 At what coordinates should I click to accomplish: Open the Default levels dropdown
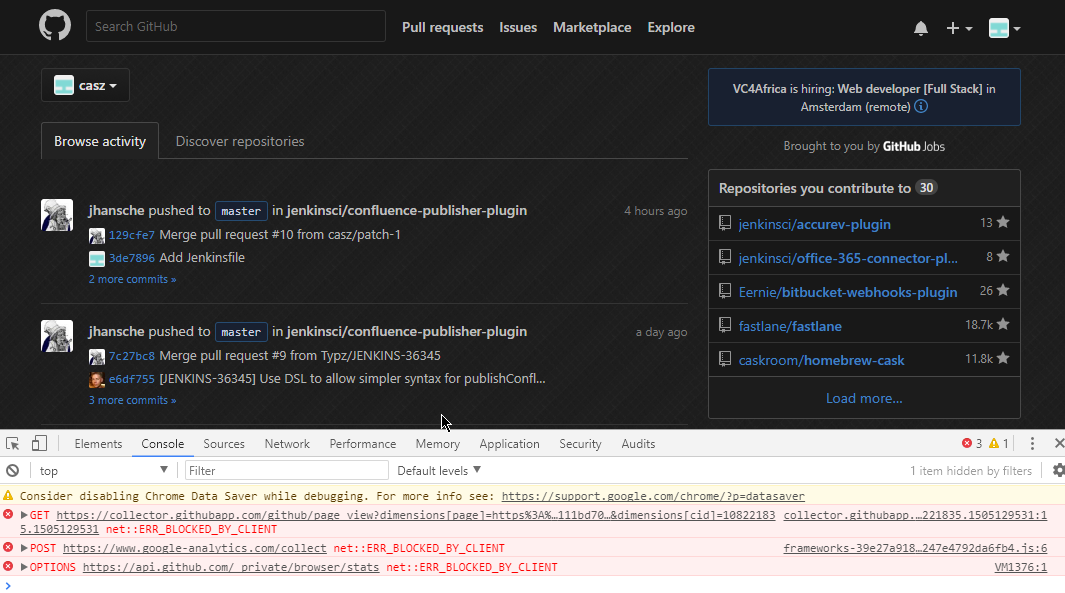coord(438,470)
